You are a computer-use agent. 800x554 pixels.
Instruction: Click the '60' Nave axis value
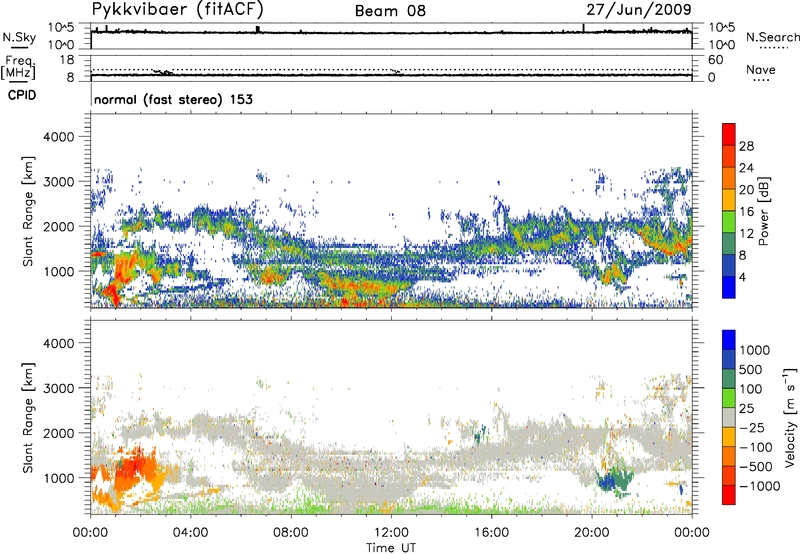coord(715,60)
